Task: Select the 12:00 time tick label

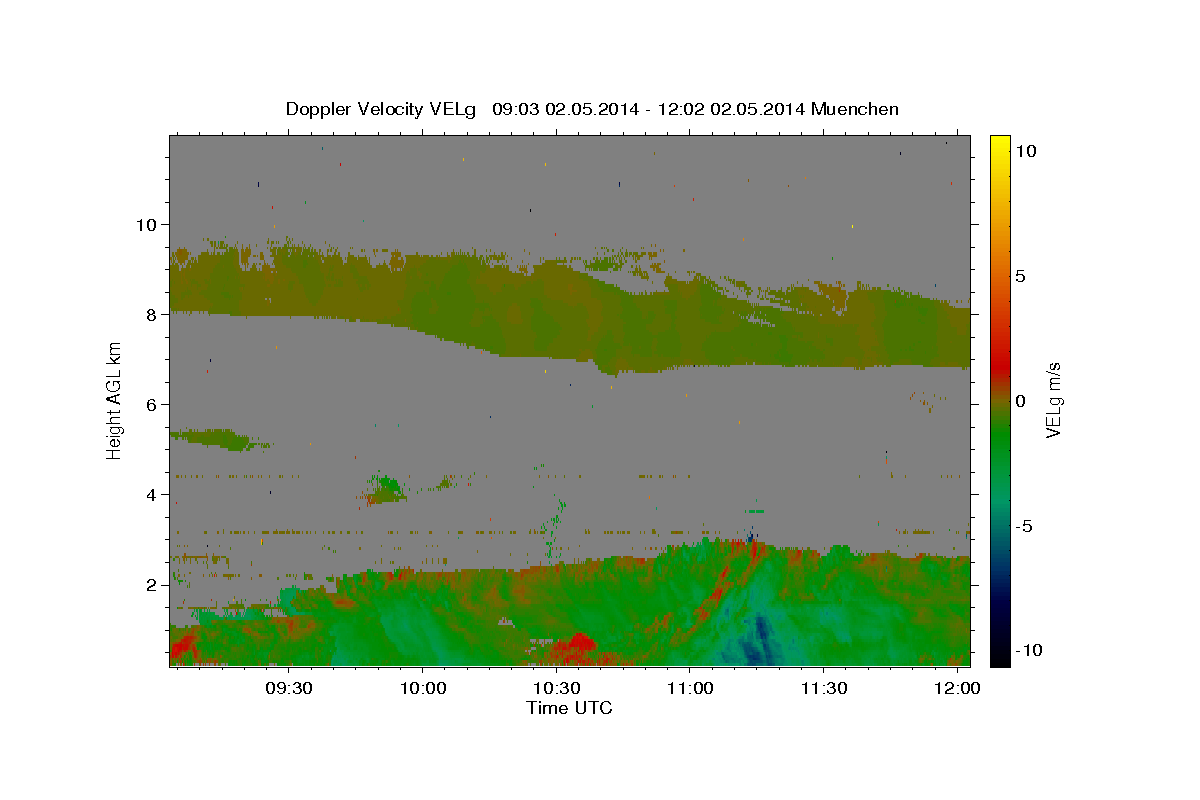Action: (957, 689)
